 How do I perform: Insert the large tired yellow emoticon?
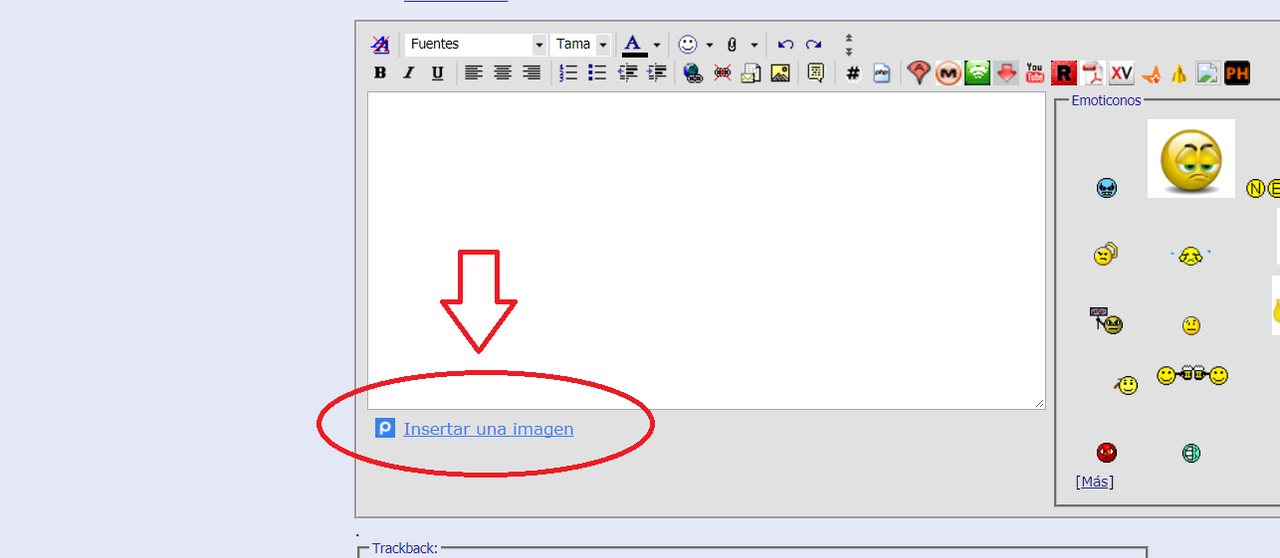1191,159
